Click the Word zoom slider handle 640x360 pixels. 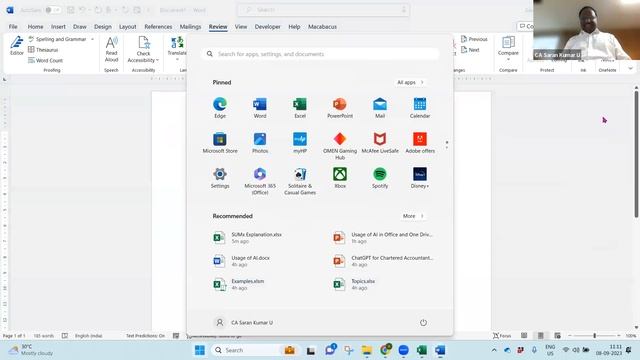pyautogui.click(x=594, y=336)
